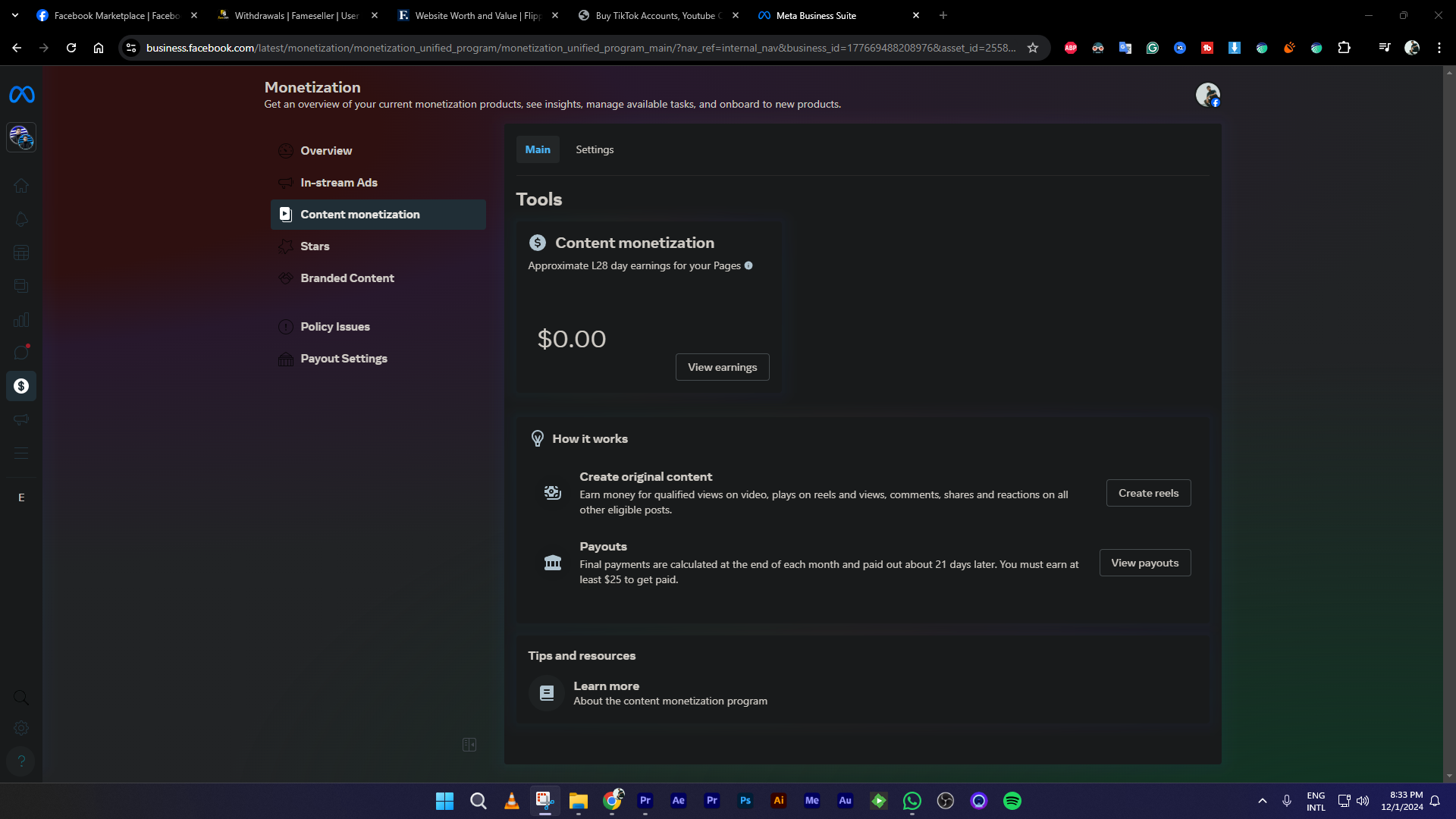Viewport: 1456px width, 819px height.
Task: Click the info icon beside L28 earnings
Action: point(748,265)
